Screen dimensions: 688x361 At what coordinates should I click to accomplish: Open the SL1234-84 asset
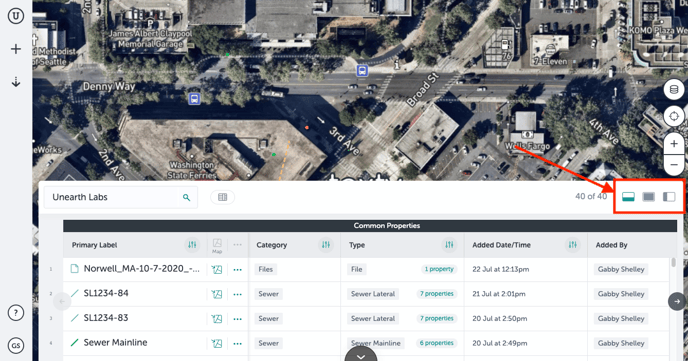(106, 293)
